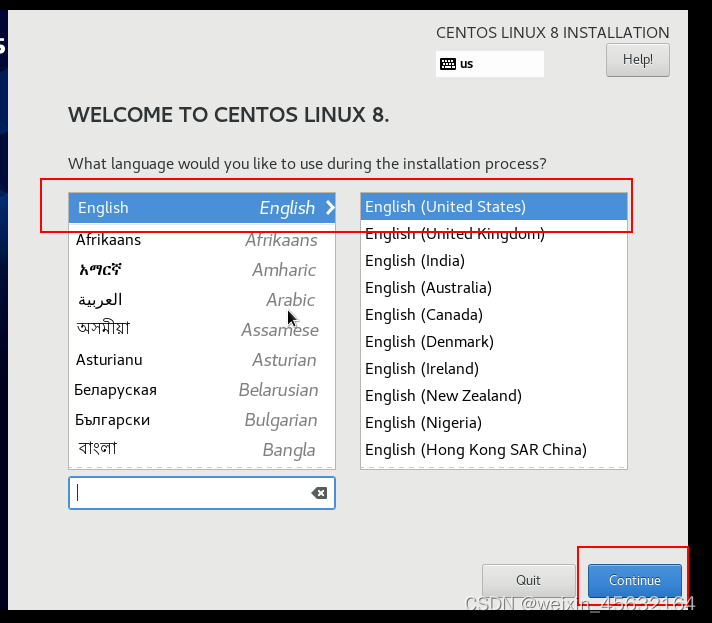
Task: Select the Arabic language row
Action: [202, 300]
